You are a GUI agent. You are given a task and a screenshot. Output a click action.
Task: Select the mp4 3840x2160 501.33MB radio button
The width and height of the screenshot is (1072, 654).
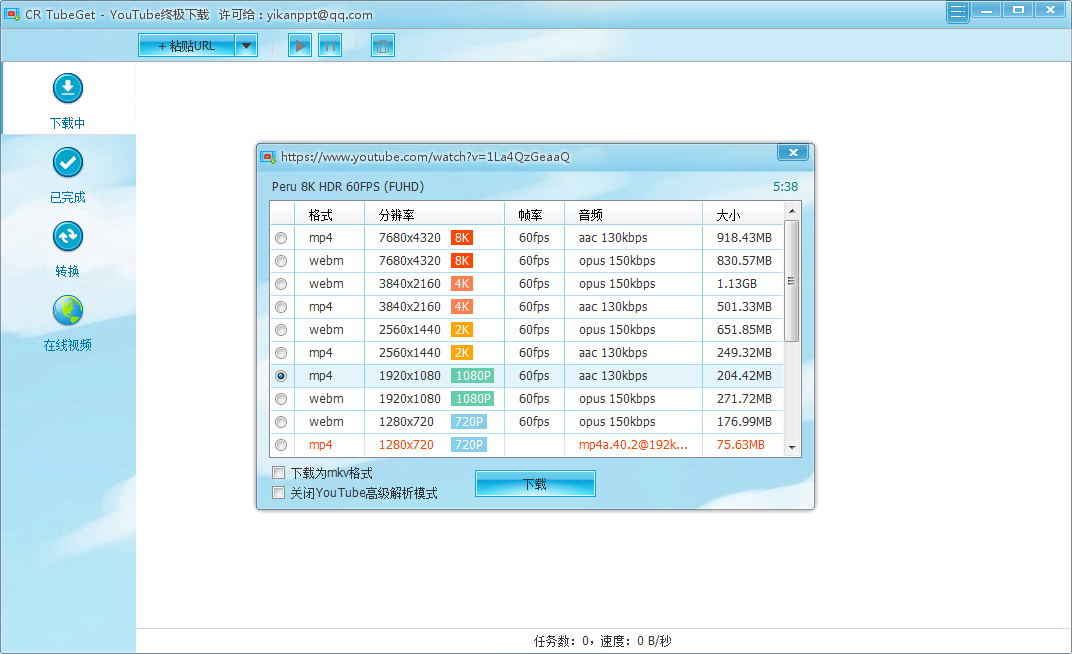[281, 308]
